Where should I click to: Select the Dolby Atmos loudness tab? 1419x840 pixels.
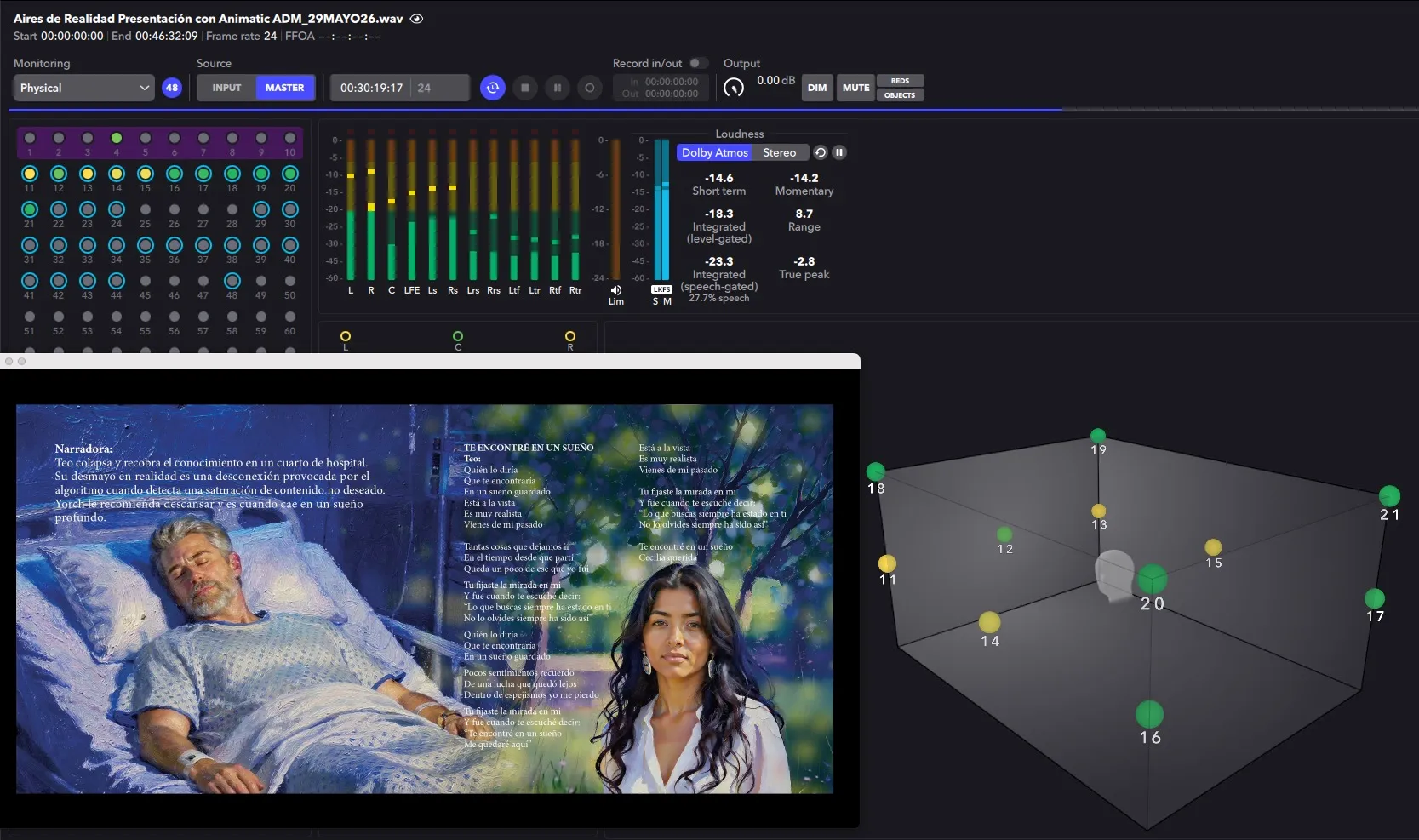click(714, 152)
